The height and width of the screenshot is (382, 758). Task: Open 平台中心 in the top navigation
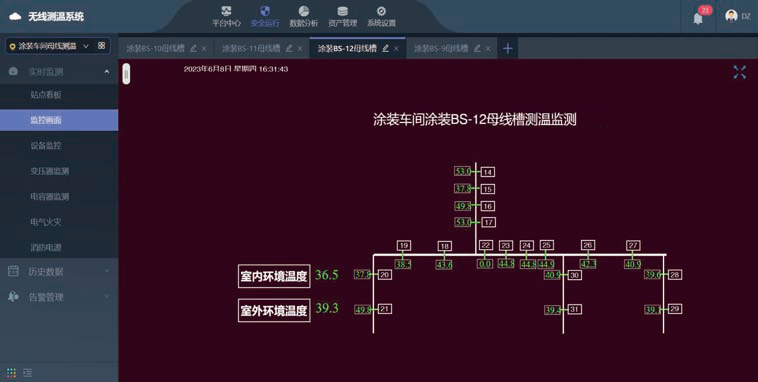[x=226, y=16]
